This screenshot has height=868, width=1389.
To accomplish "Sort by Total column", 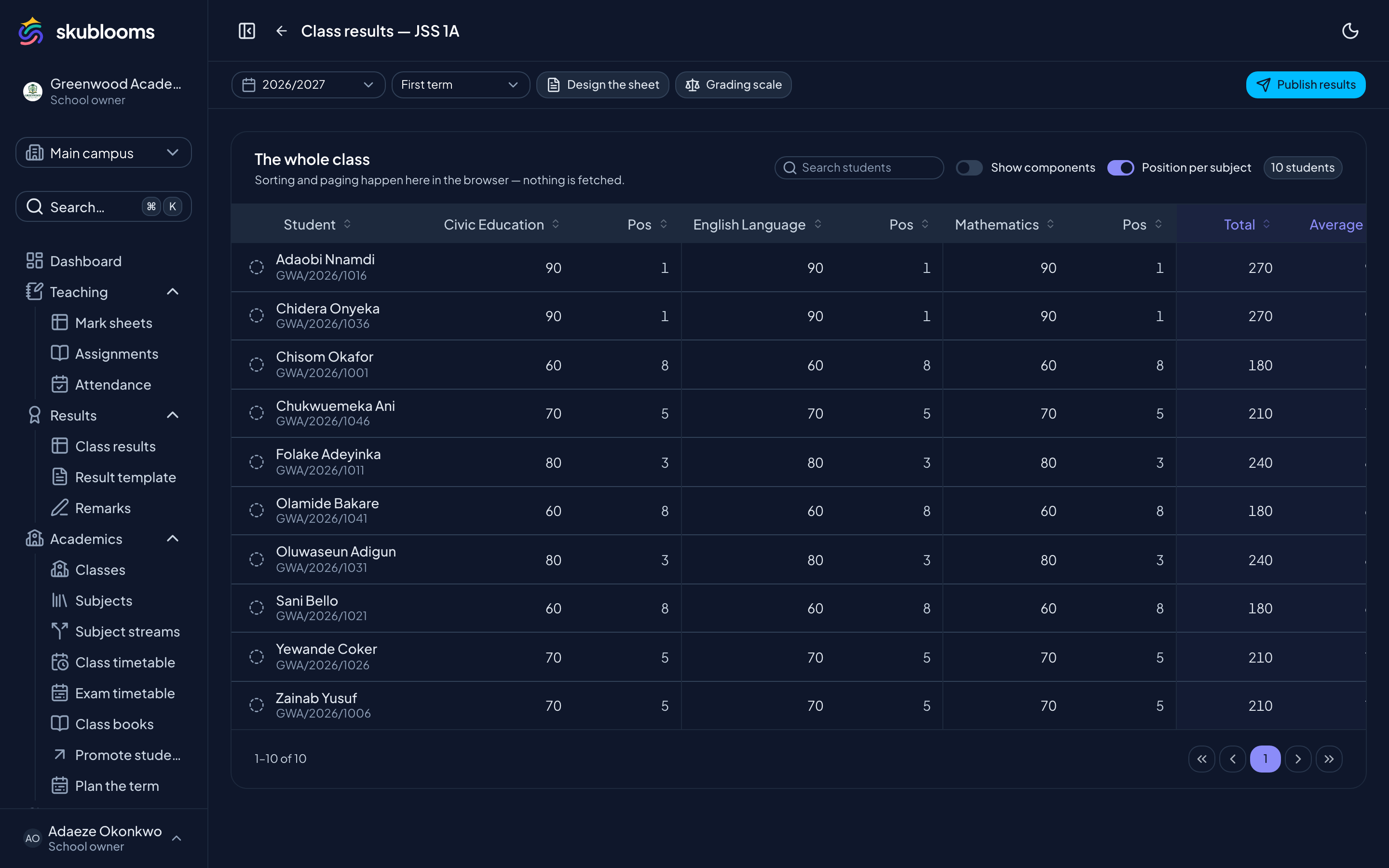I will click(x=1247, y=224).
